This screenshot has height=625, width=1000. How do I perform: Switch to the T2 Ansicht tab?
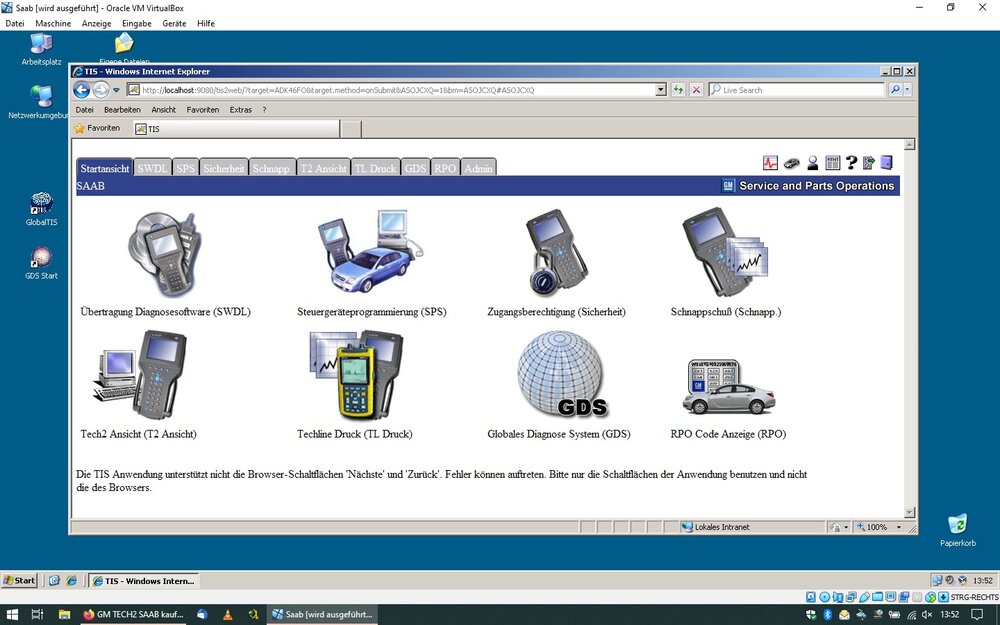tap(324, 168)
